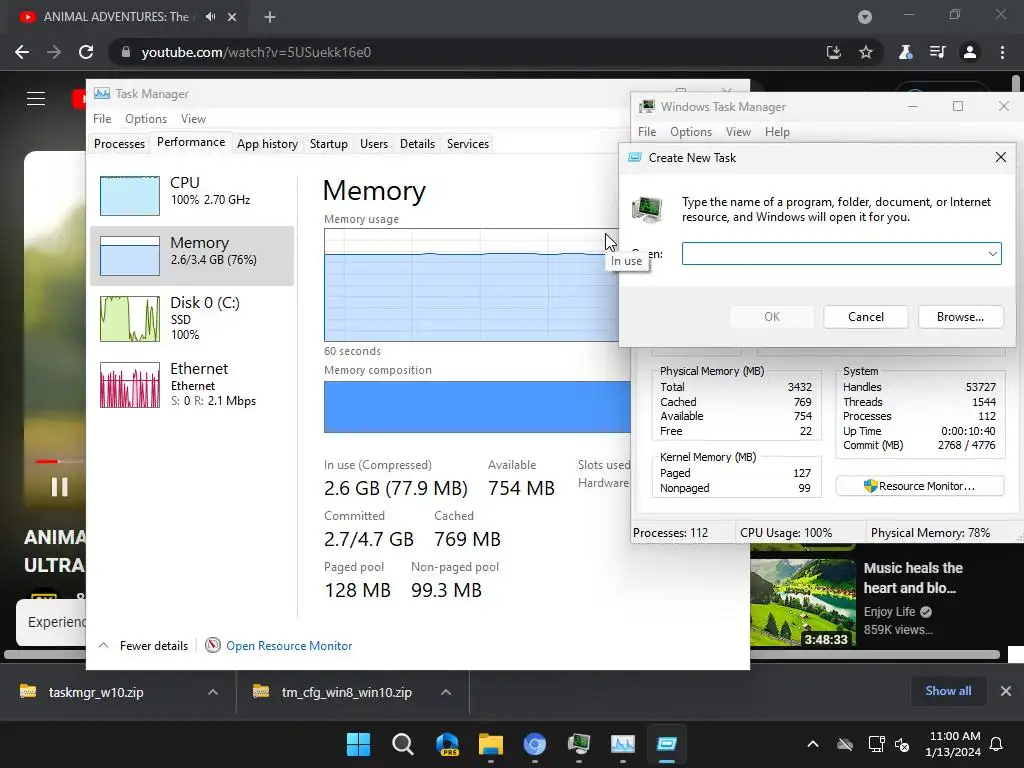1024x768 pixels.
Task: Open the Chrome tab search dropdown
Action: 865,17
